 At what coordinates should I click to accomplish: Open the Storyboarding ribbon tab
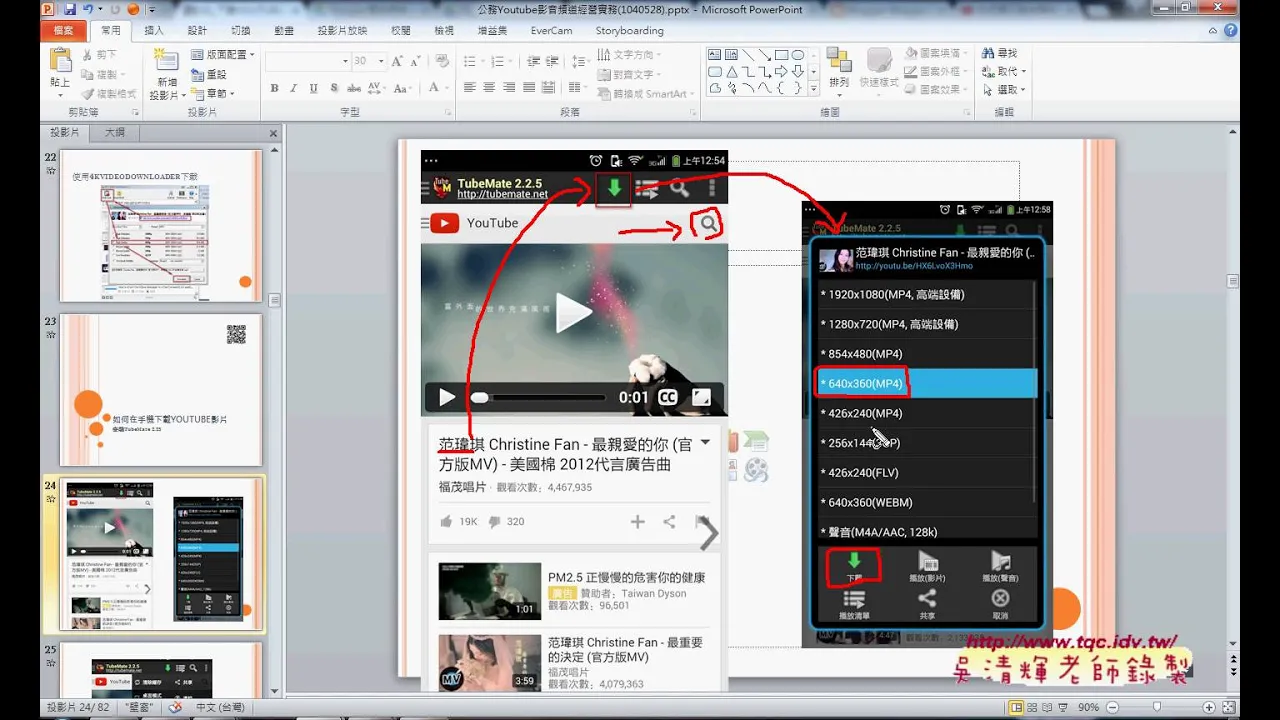[x=629, y=31]
